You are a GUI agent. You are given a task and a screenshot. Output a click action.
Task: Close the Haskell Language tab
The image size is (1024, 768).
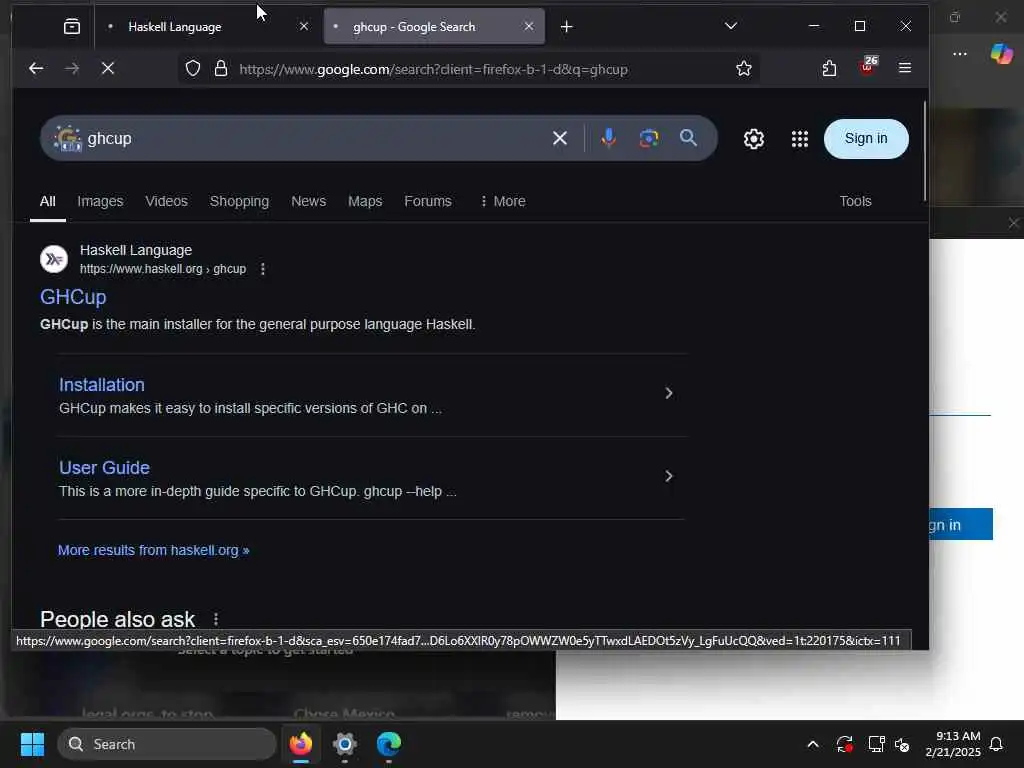coord(304,26)
